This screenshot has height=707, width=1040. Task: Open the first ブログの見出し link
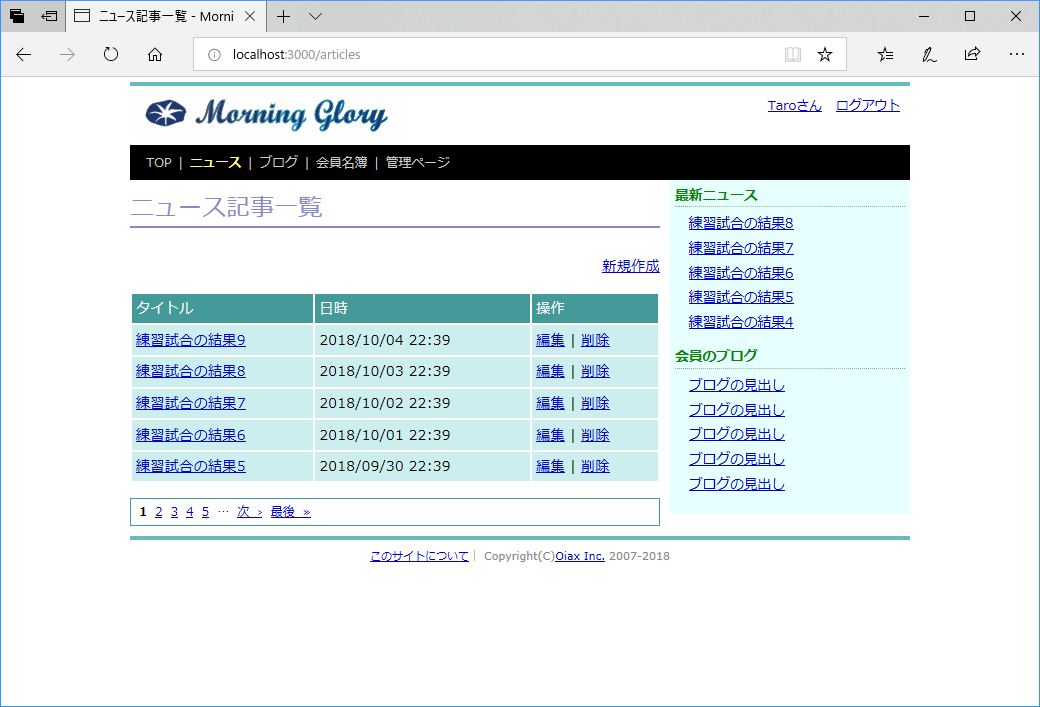pyautogui.click(x=737, y=385)
